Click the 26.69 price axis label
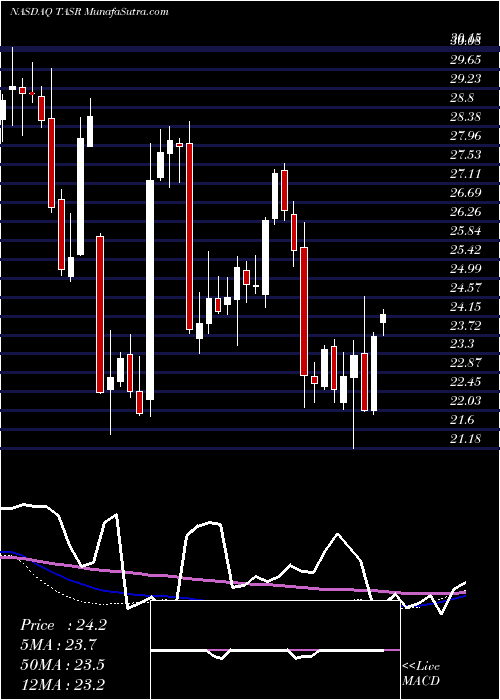The width and height of the screenshot is (500, 700). coord(466,192)
